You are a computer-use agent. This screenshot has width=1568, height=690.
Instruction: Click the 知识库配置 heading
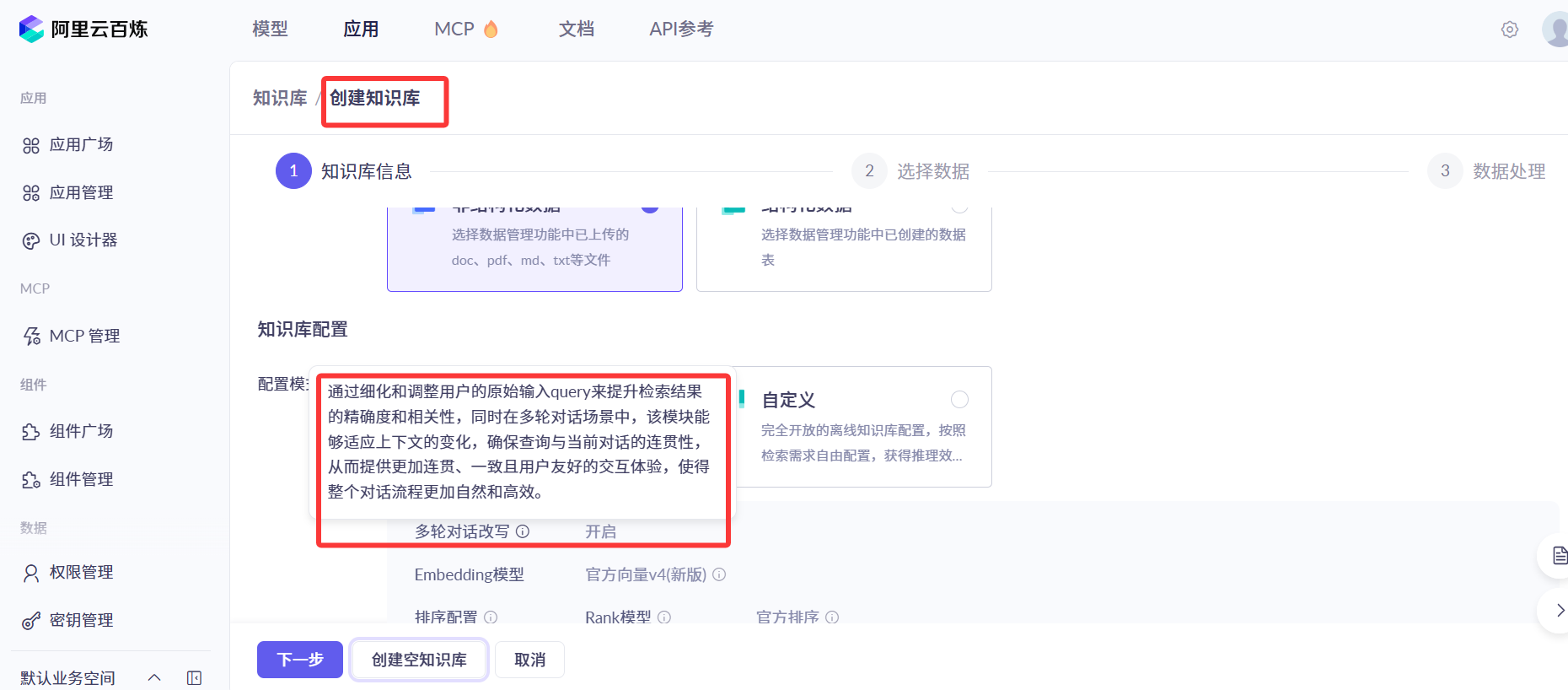pos(303,329)
